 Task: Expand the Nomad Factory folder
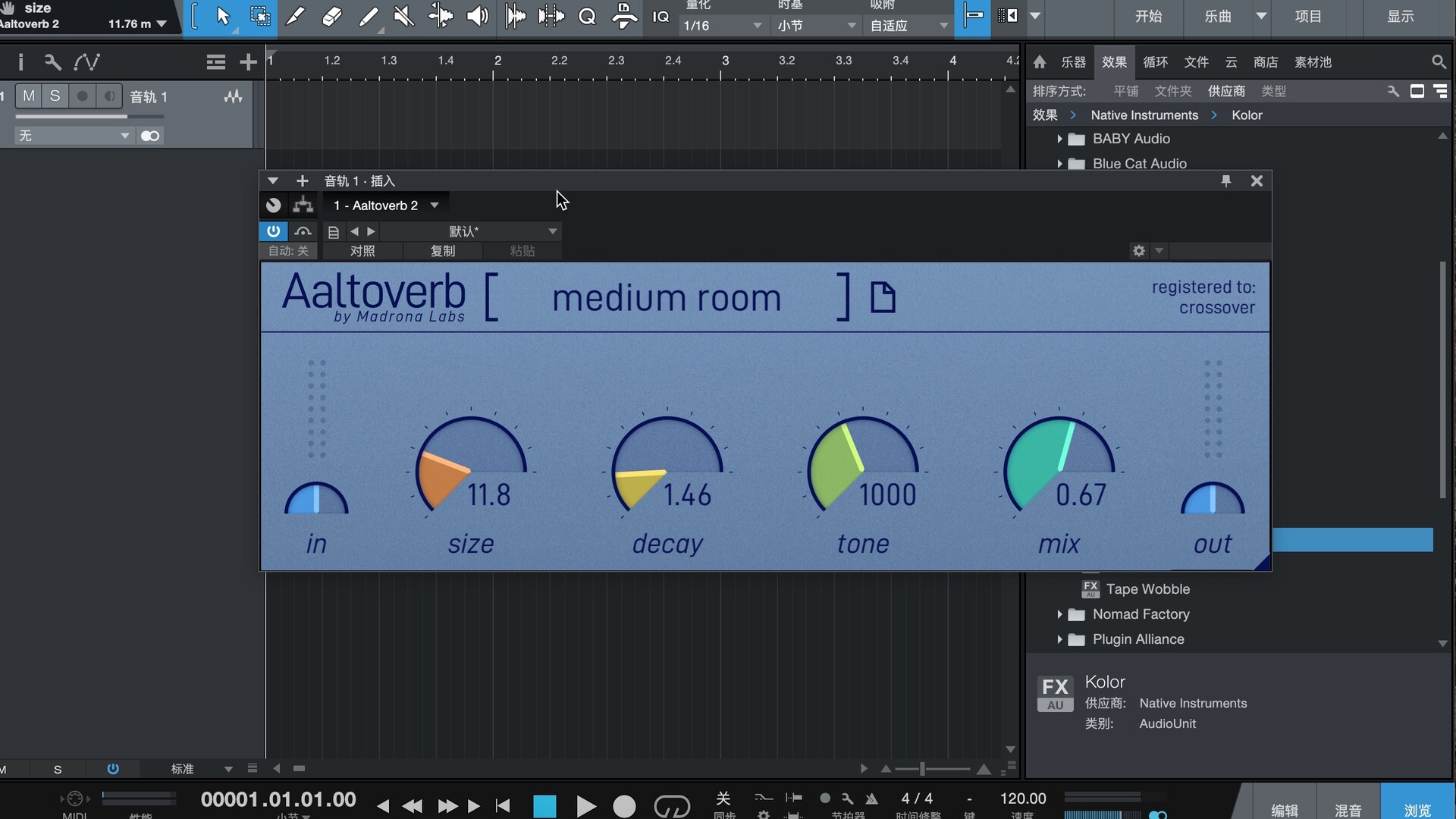click(x=1059, y=614)
